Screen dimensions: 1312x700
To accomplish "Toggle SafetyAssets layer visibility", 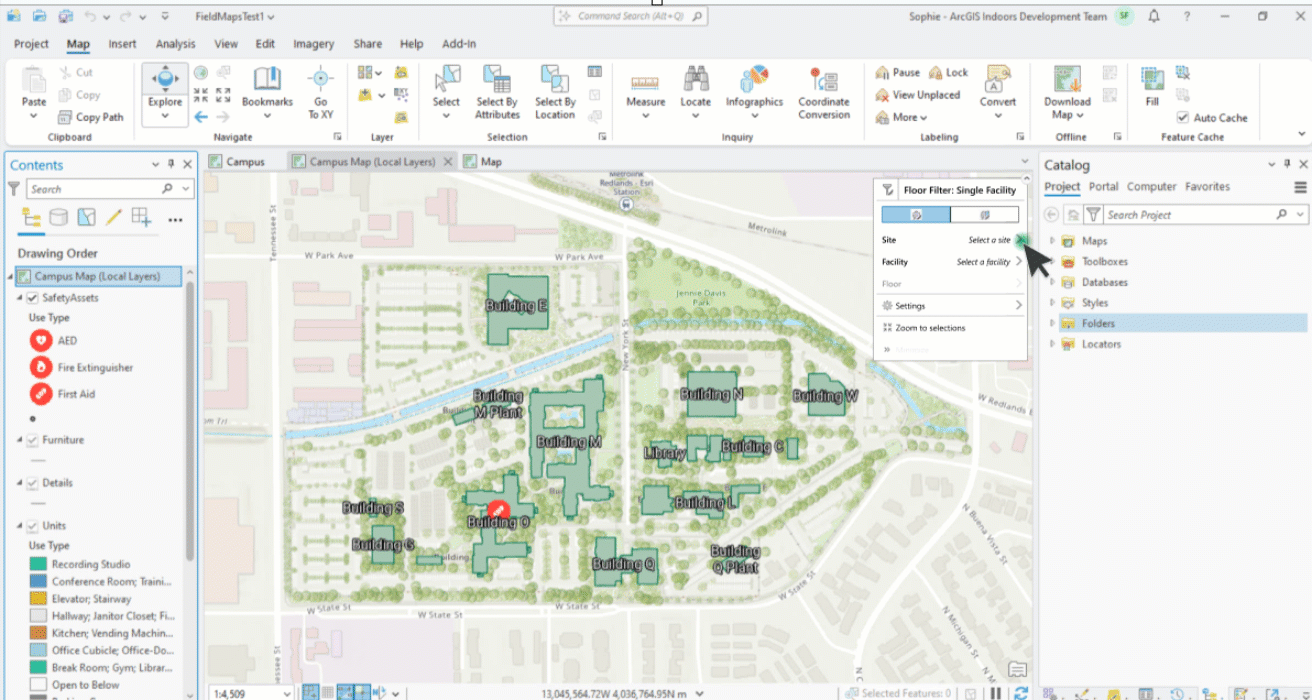I will [x=33, y=298].
